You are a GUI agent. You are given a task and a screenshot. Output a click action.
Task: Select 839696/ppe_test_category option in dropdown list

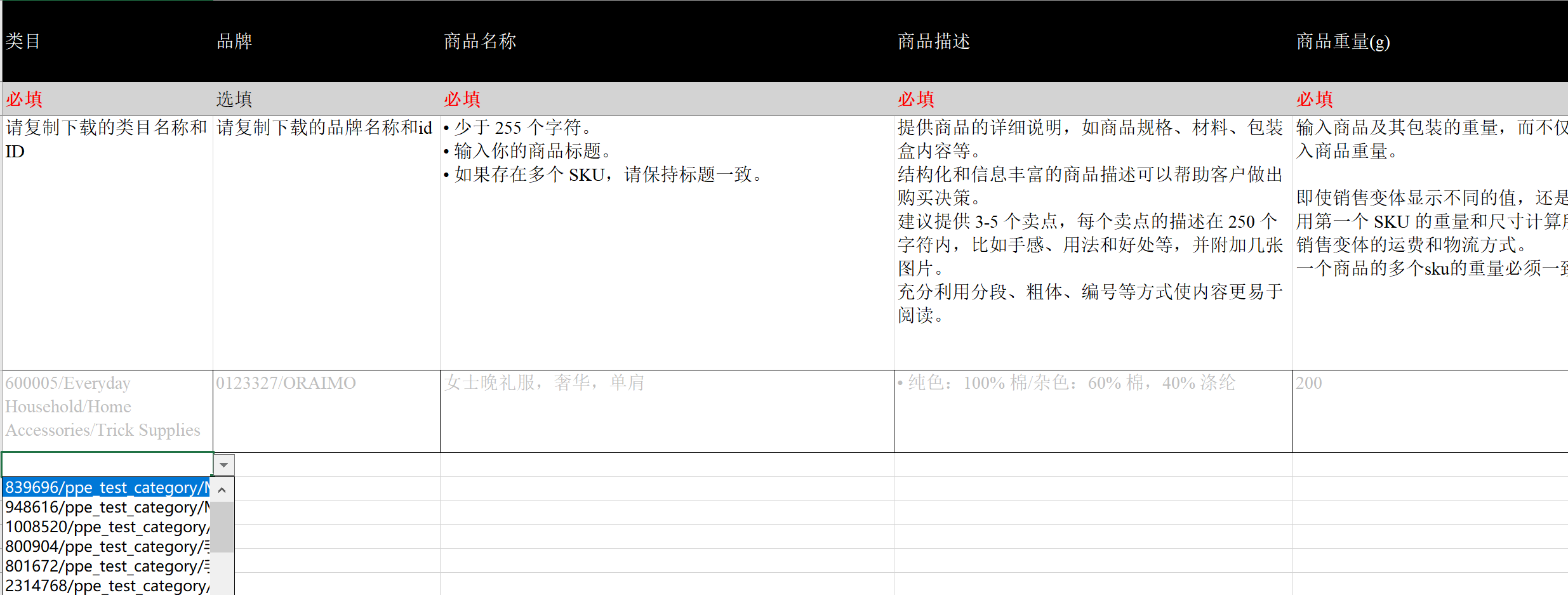[106, 487]
